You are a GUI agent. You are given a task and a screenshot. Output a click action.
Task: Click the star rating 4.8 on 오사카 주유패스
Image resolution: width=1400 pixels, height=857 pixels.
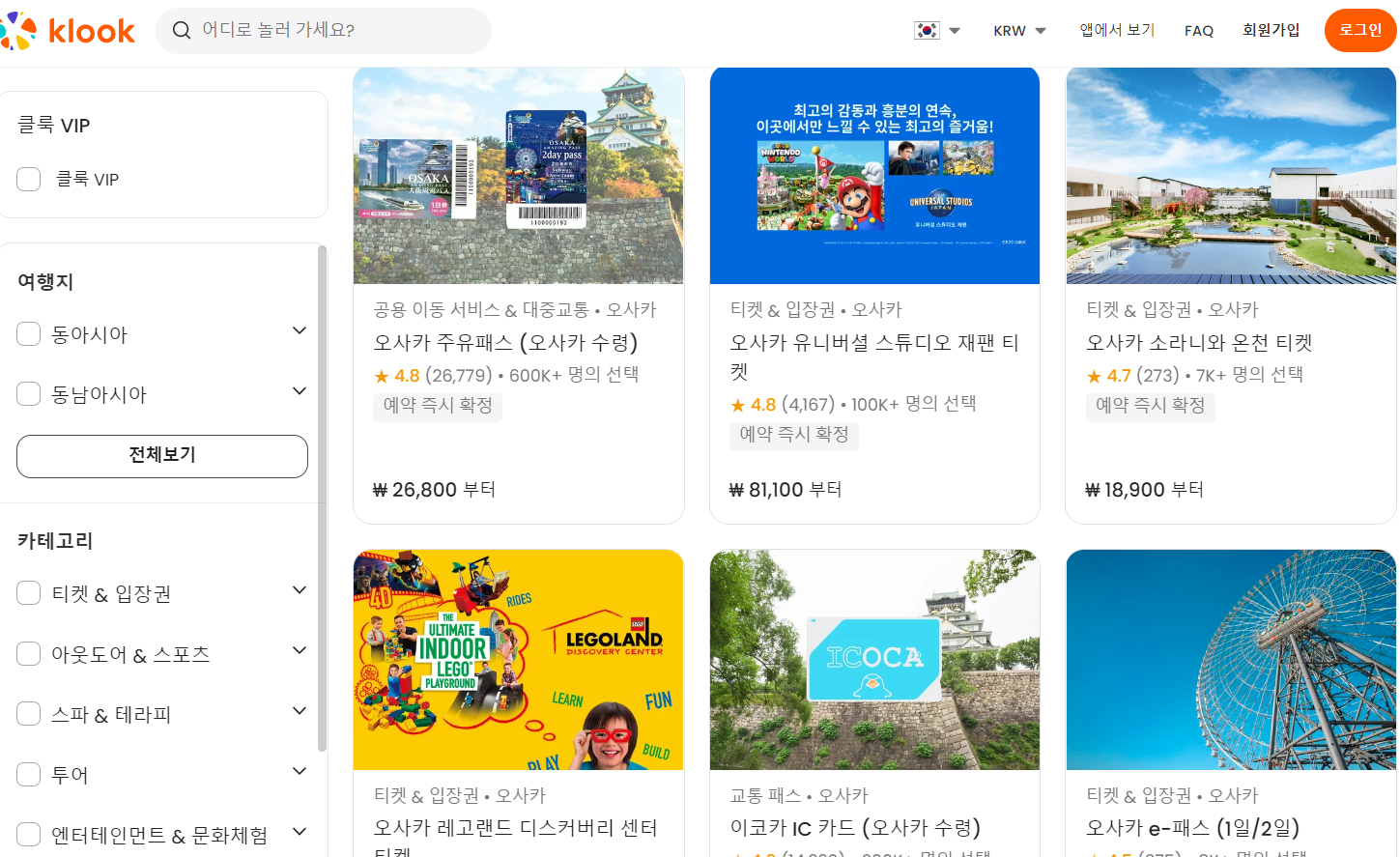[x=397, y=375]
